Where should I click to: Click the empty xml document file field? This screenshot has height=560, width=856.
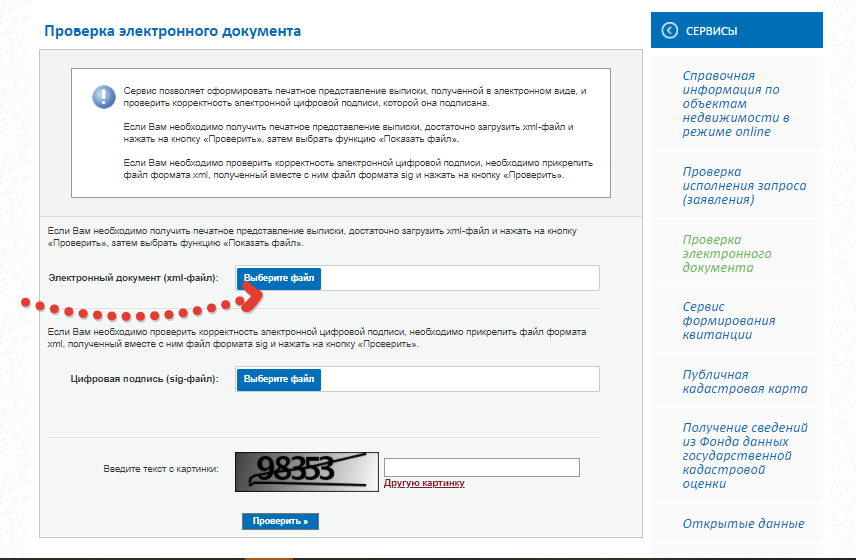pos(460,278)
